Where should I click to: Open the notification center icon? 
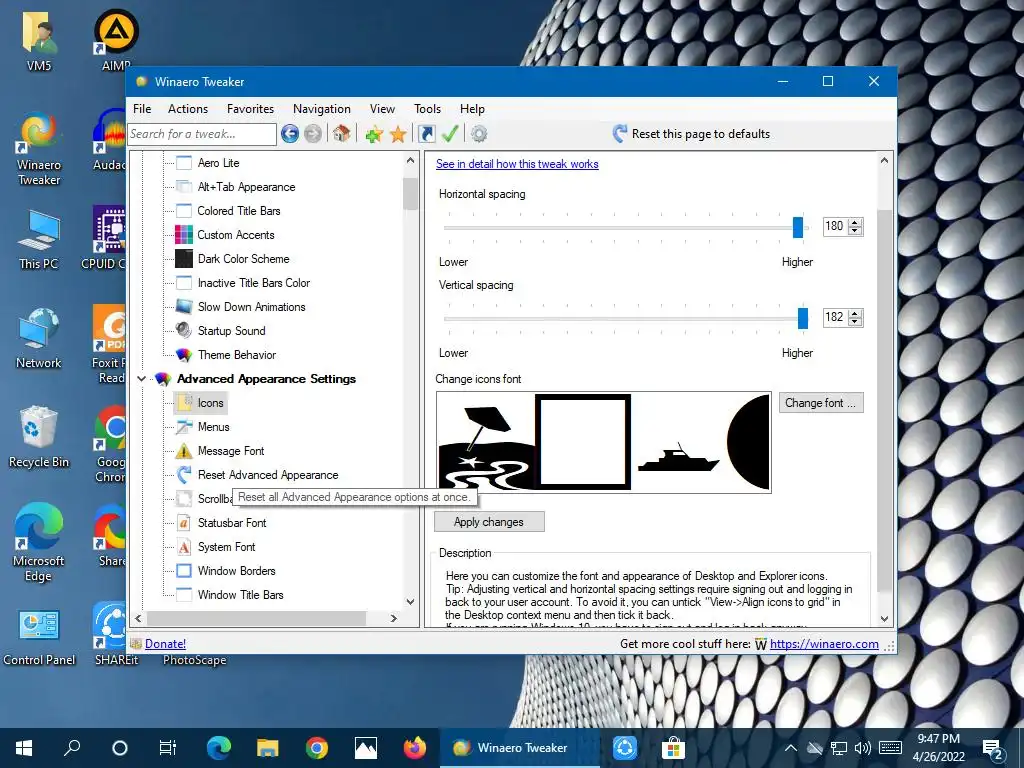pyautogui.click(x=993, y=748)
